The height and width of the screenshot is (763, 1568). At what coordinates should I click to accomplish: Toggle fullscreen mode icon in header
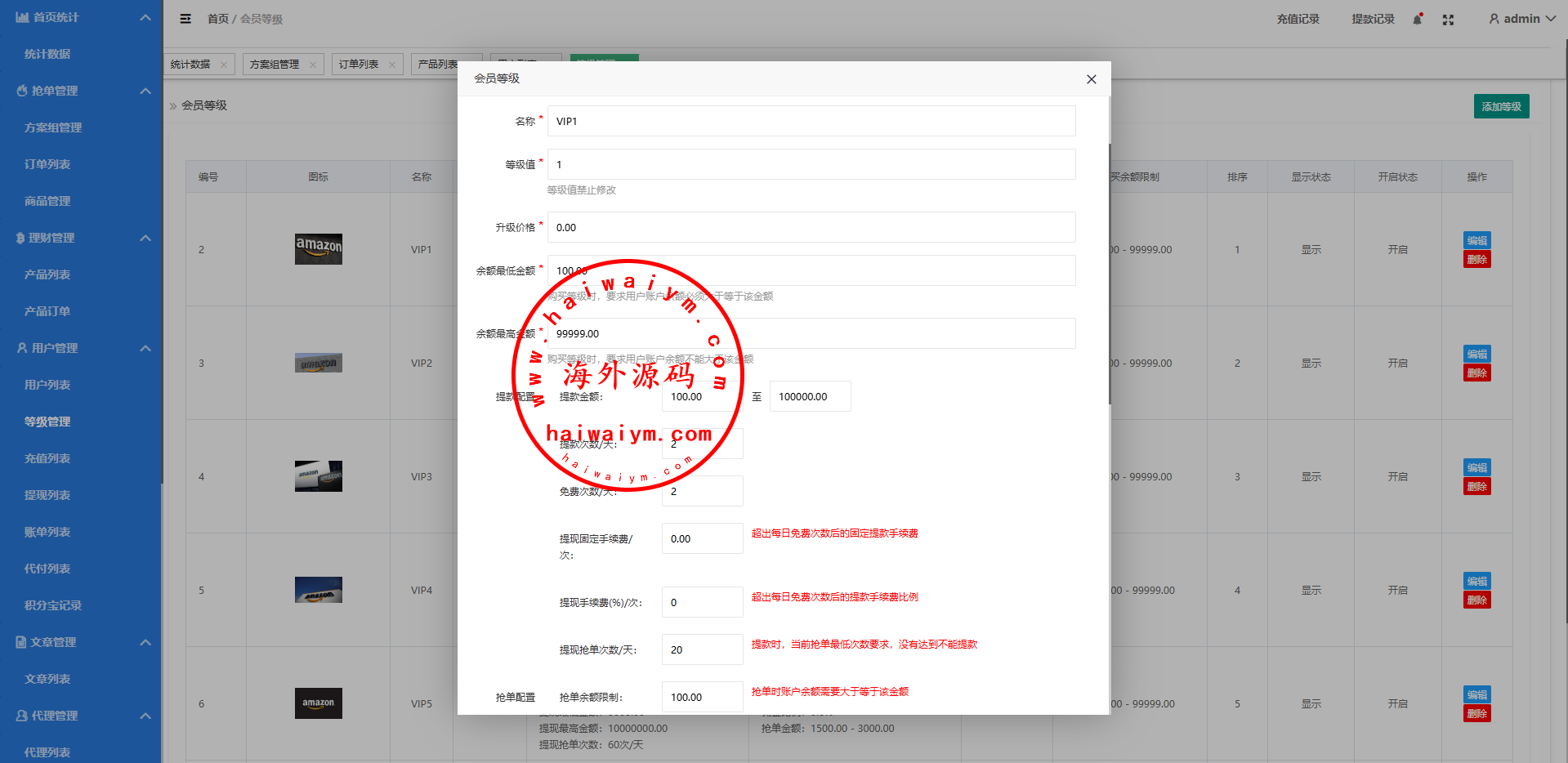[x=1448, y=20]
